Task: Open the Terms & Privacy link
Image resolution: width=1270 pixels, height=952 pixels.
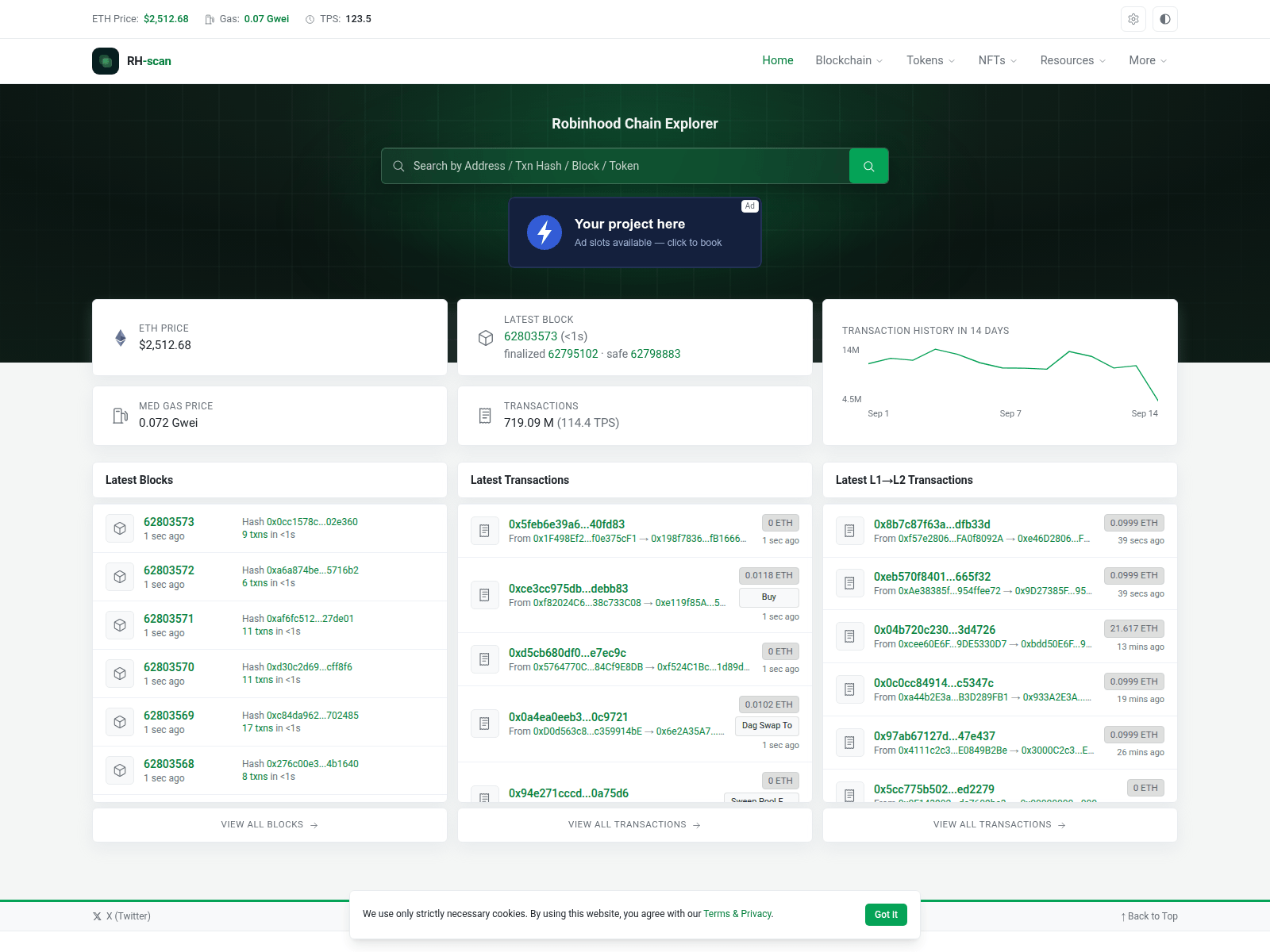Action: pos(737,914)
